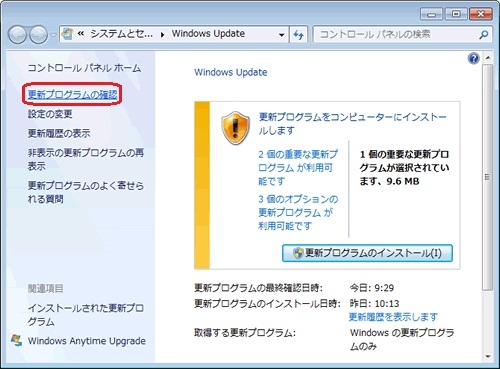The image size is (500, 369).
Task: Select the システムとセ... breadcrumb segment
Action: [x=121, y=34]
